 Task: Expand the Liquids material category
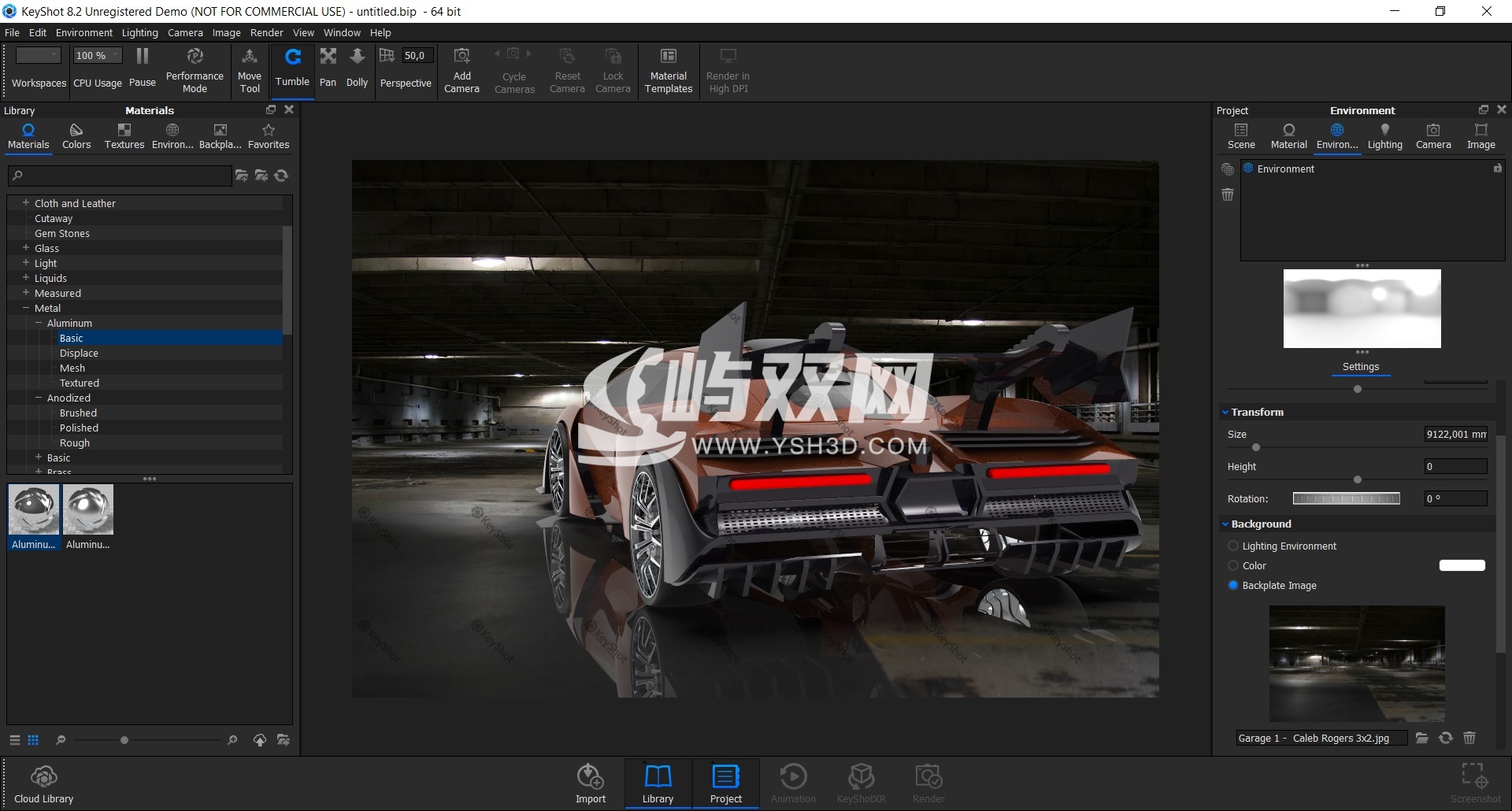[25, 277]
